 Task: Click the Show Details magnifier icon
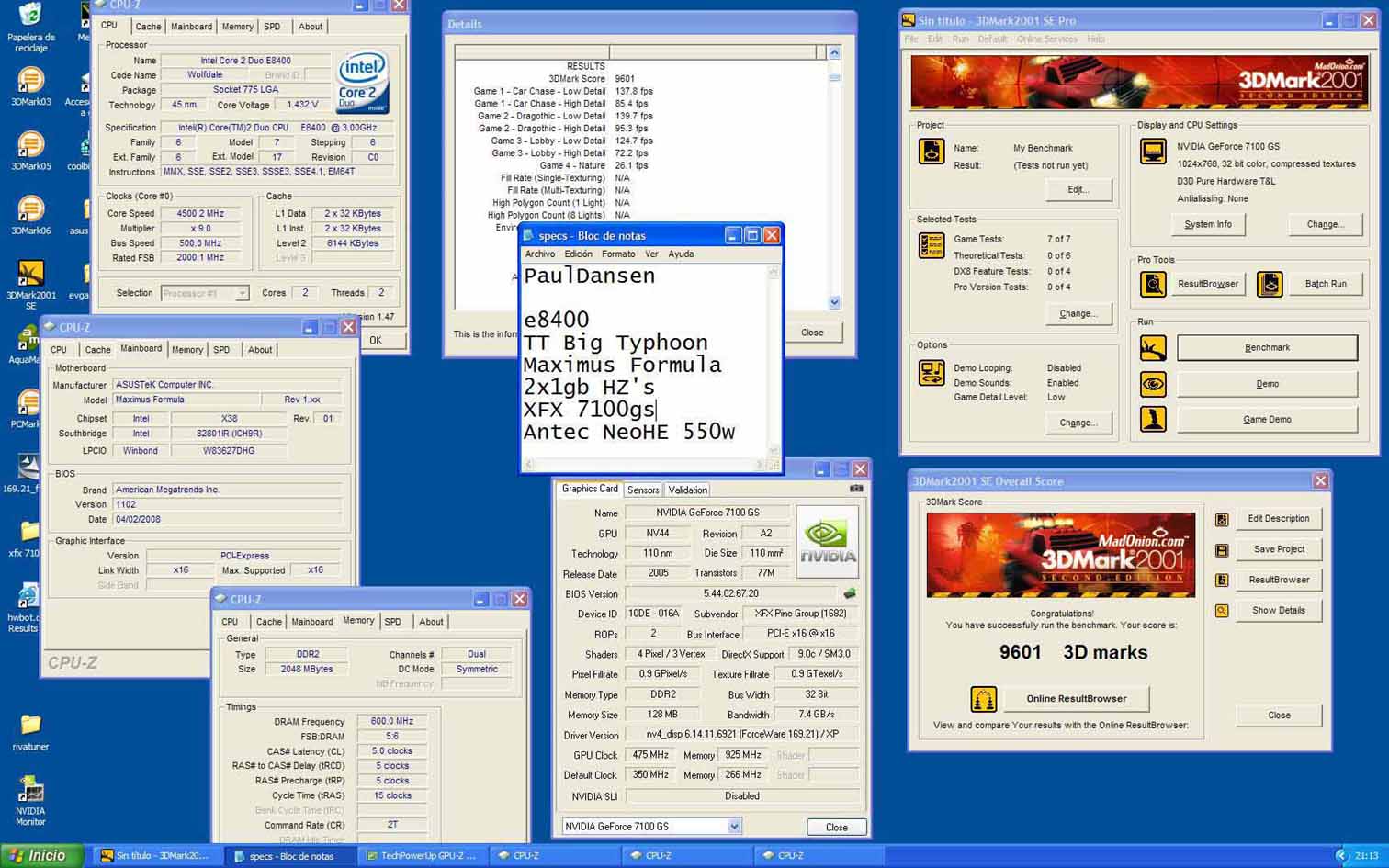click(1222, 610)
